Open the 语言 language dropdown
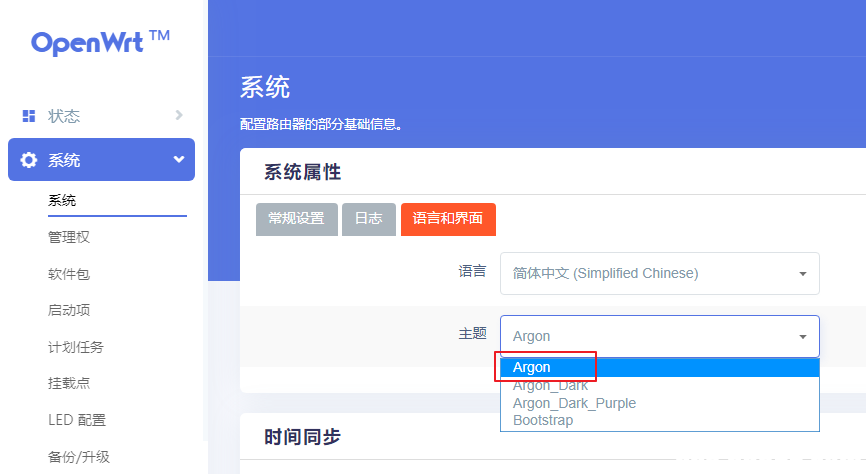 click(x=659, y=273)
